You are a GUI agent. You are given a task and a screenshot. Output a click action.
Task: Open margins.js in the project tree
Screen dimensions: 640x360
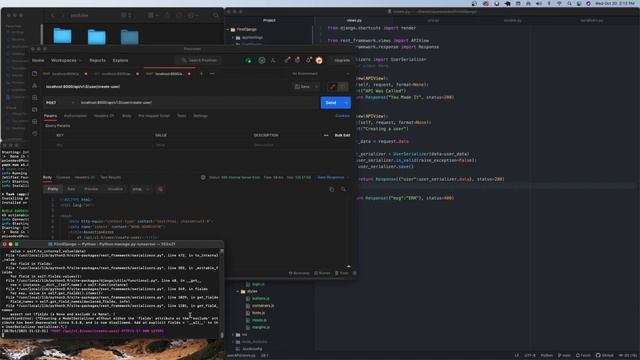[261, 327]
